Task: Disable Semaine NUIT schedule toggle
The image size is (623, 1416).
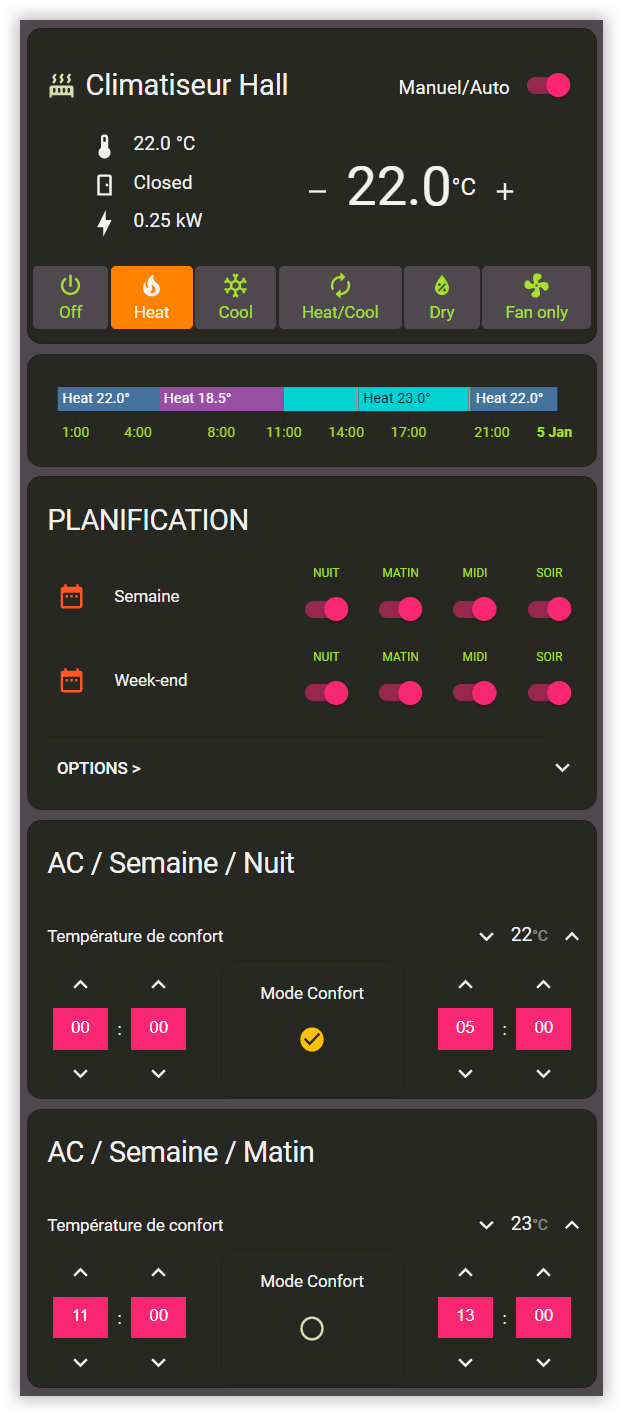Action: pyautogui.click(x=326, y=609)
